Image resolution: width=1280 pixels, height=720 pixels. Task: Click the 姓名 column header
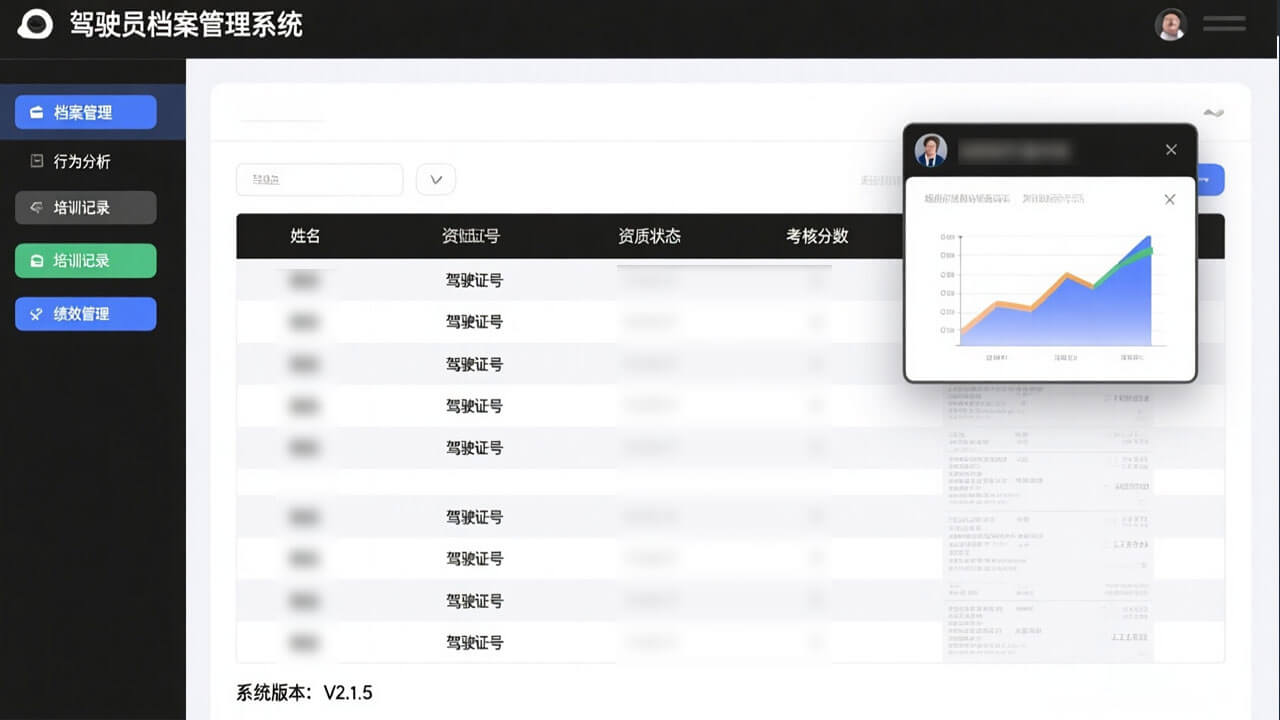(305, 236)
